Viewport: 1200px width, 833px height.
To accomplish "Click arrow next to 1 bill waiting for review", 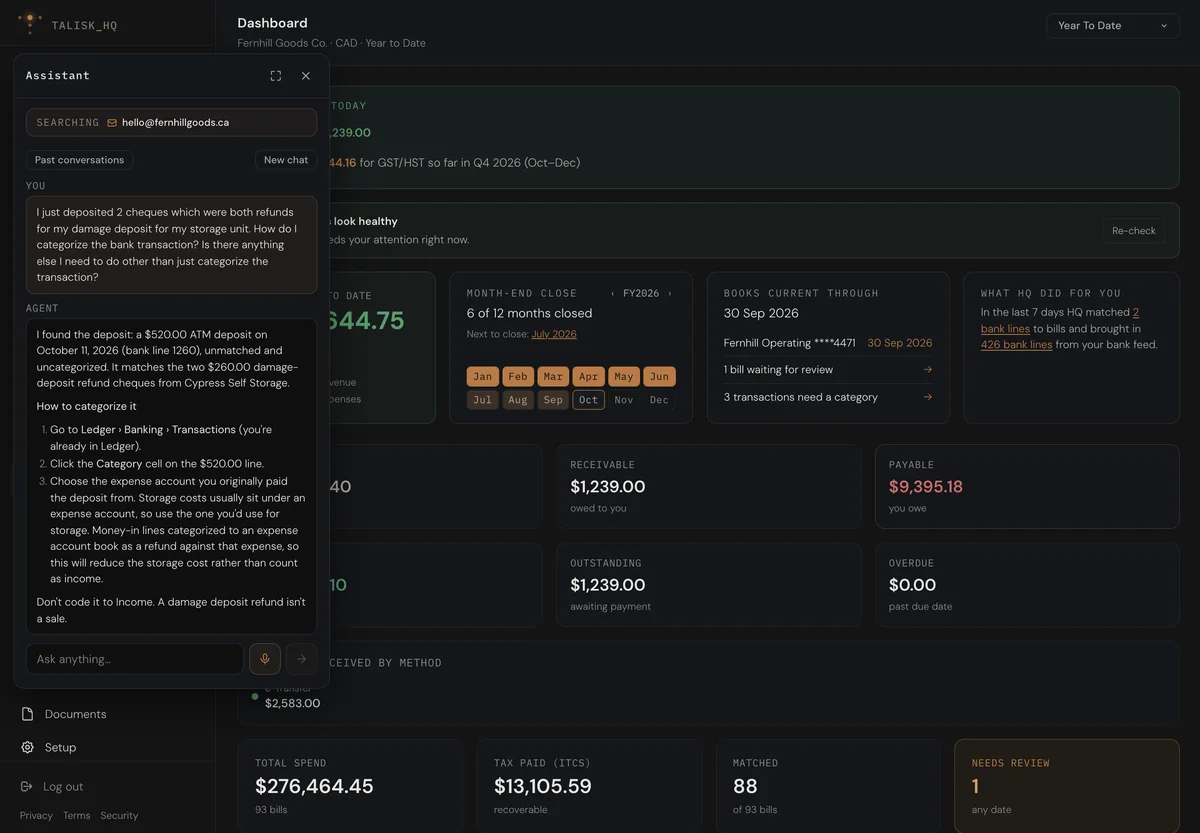I will 927,370.
